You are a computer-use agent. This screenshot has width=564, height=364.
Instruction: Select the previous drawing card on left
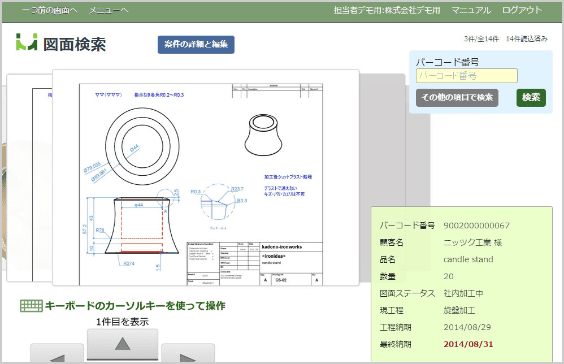click(x=29, y=178)
